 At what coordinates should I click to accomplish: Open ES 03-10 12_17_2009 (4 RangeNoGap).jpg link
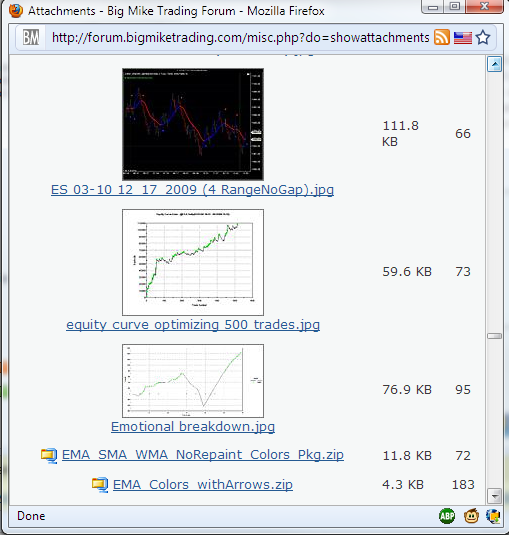(x=192, y=190)
